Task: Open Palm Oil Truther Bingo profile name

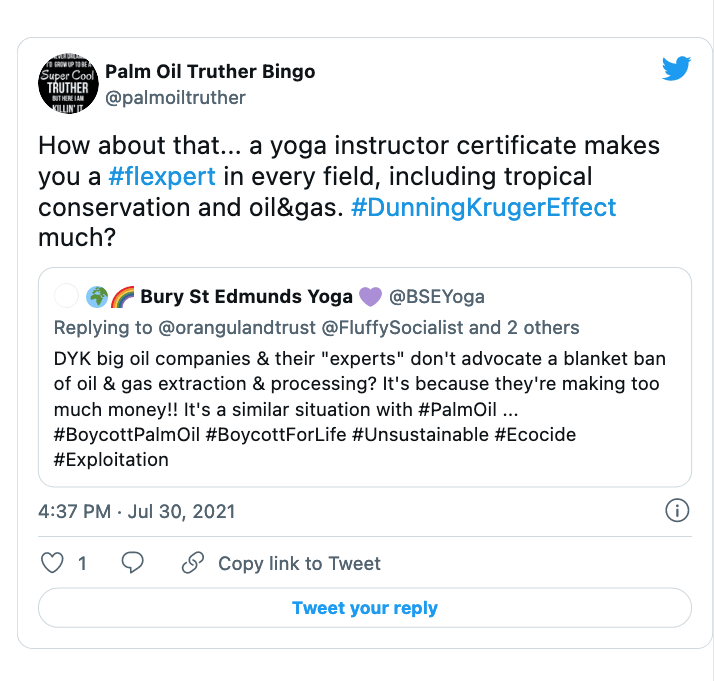Action: tap(210, 72)
